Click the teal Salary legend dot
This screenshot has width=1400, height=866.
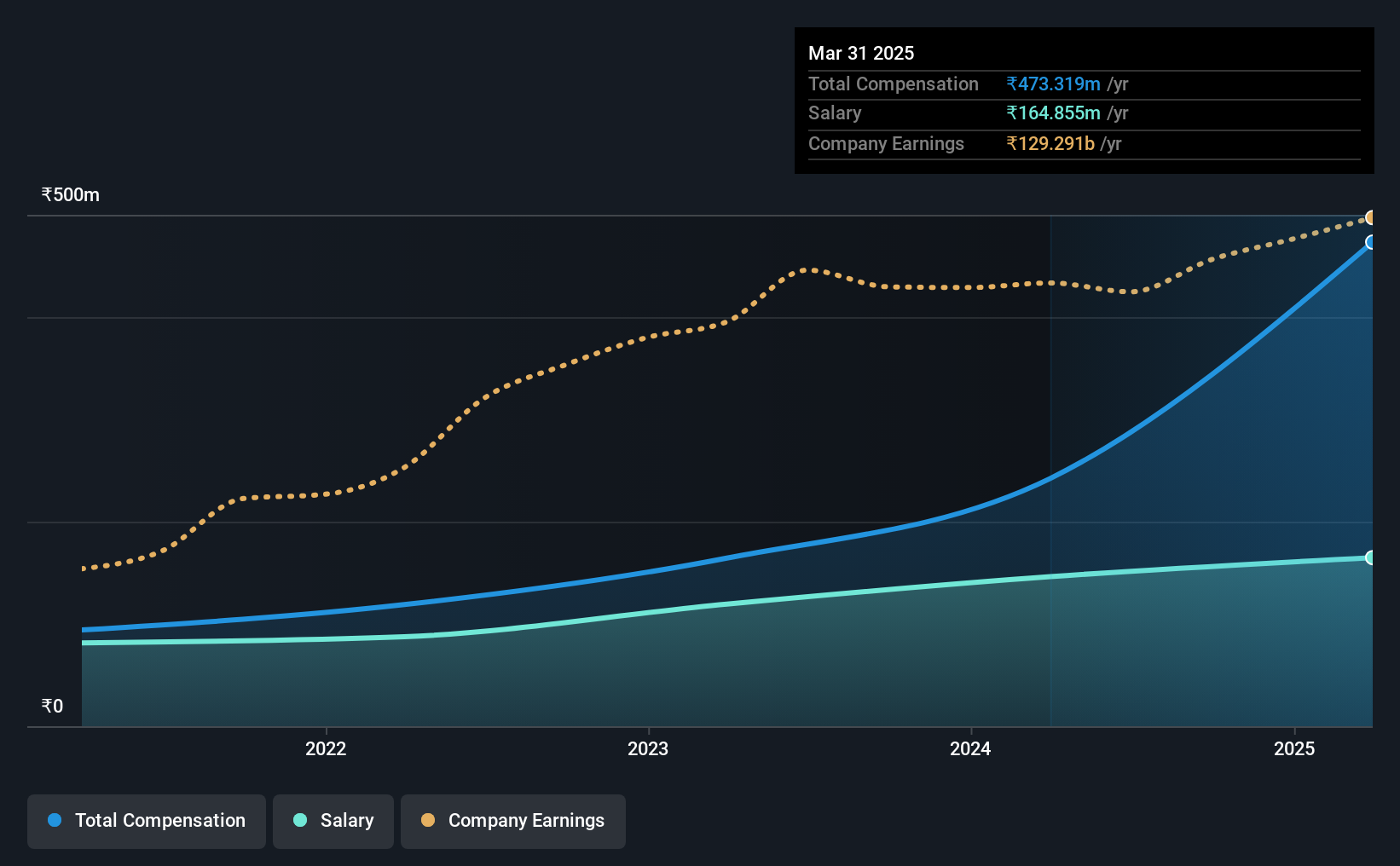[x=300, y=820]
